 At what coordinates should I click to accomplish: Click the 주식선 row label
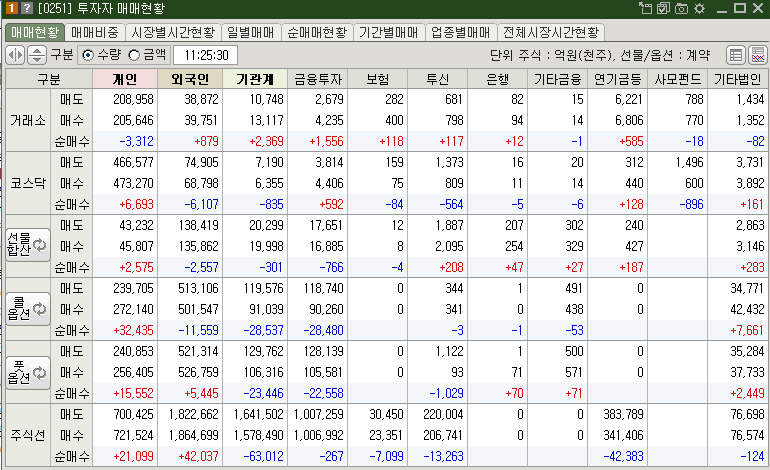[28, 435]
